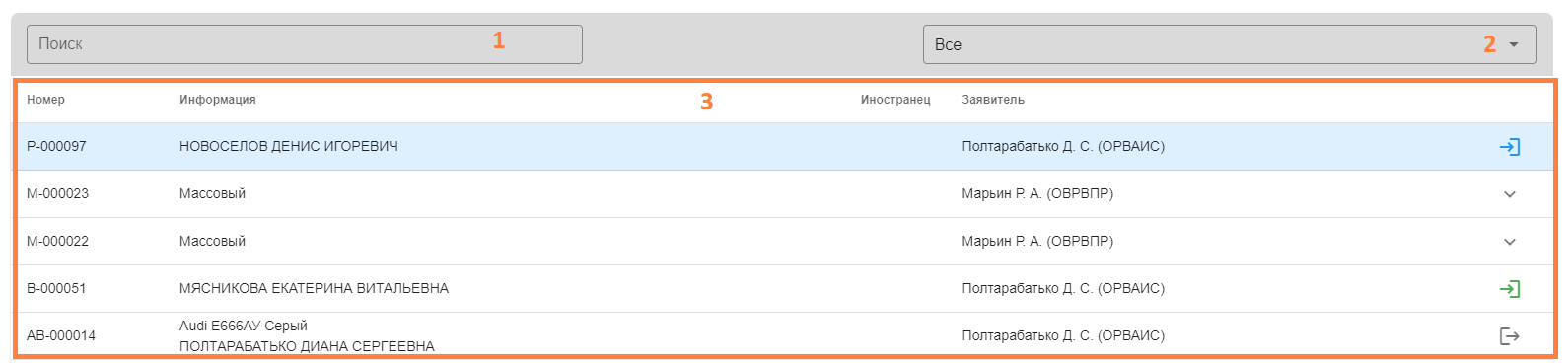
Task: Select the row НОВОСЕЛОВ ДЕНИС ИГОРЕВИЧ
Action: click(783, 147)
